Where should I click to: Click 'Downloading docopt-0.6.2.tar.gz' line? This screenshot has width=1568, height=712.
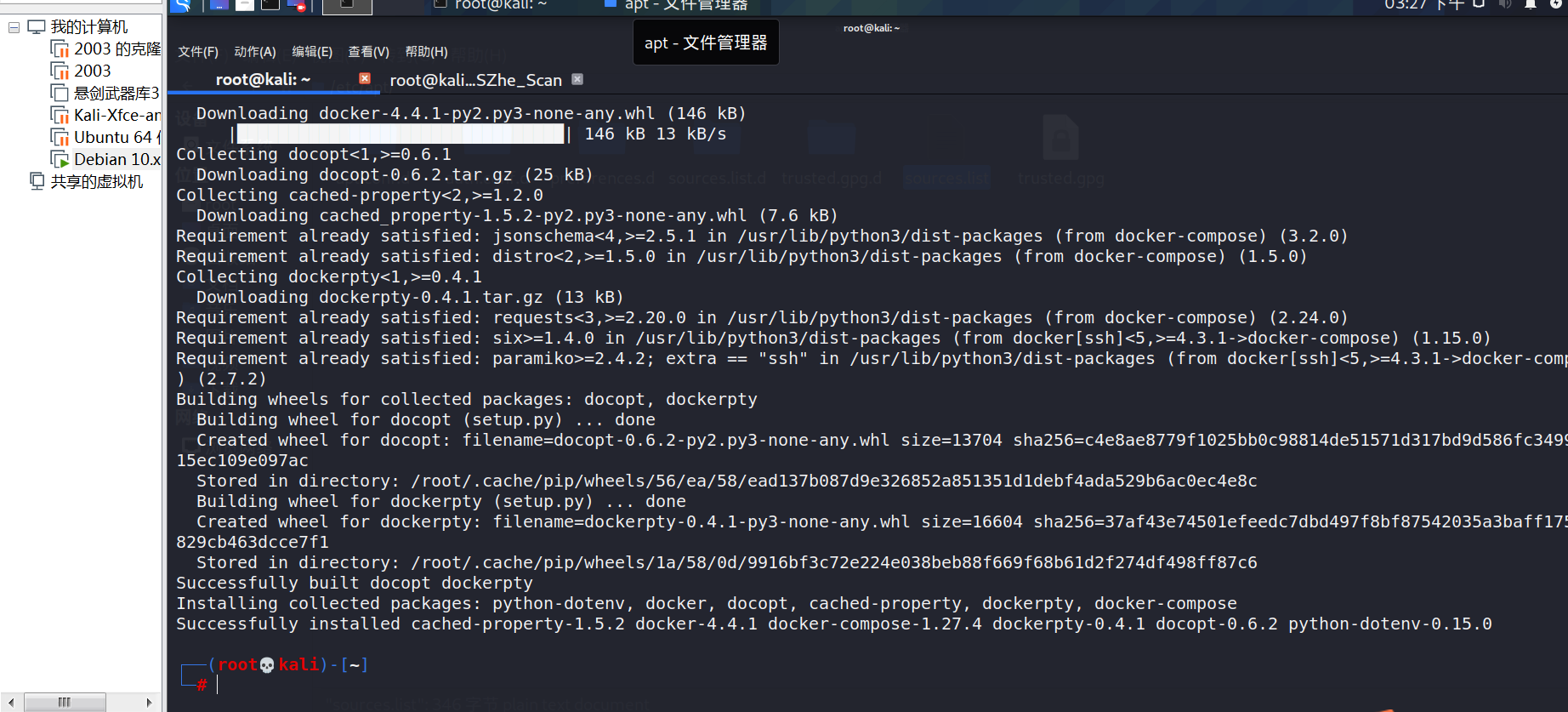pyautogui.click(x=395, y=174)
